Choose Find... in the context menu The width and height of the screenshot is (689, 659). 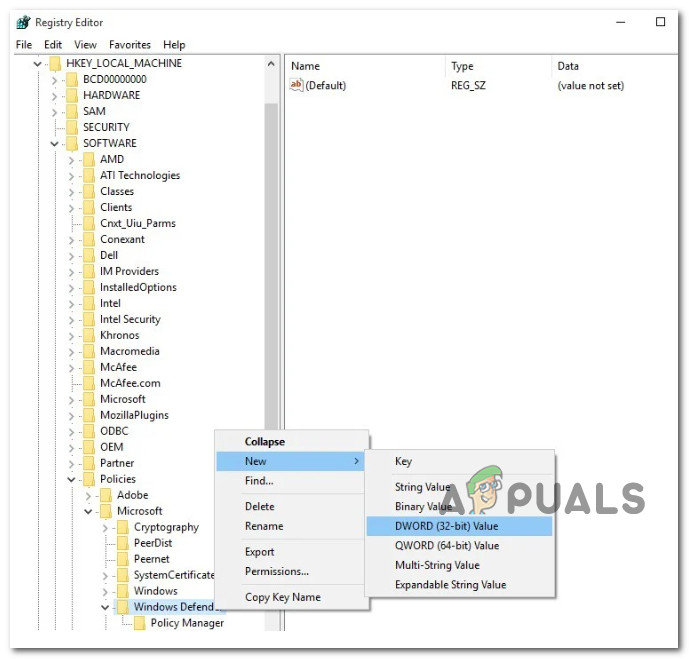pos(290,481)
